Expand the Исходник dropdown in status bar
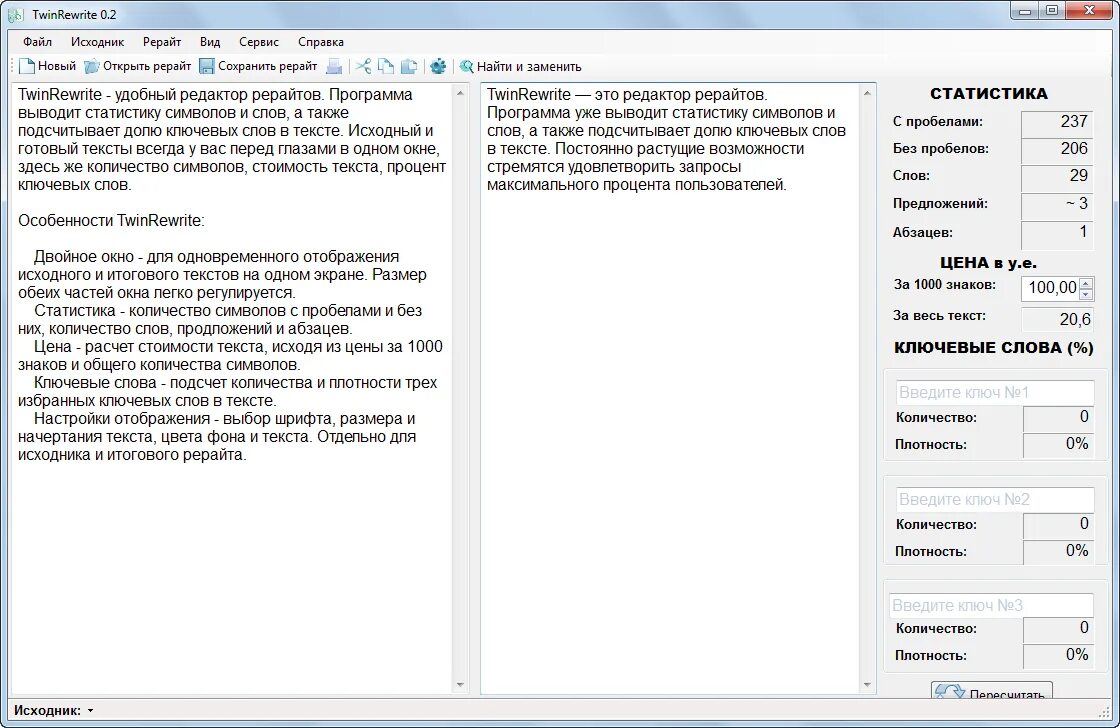The image size is (1120, 728). point(90,711)
